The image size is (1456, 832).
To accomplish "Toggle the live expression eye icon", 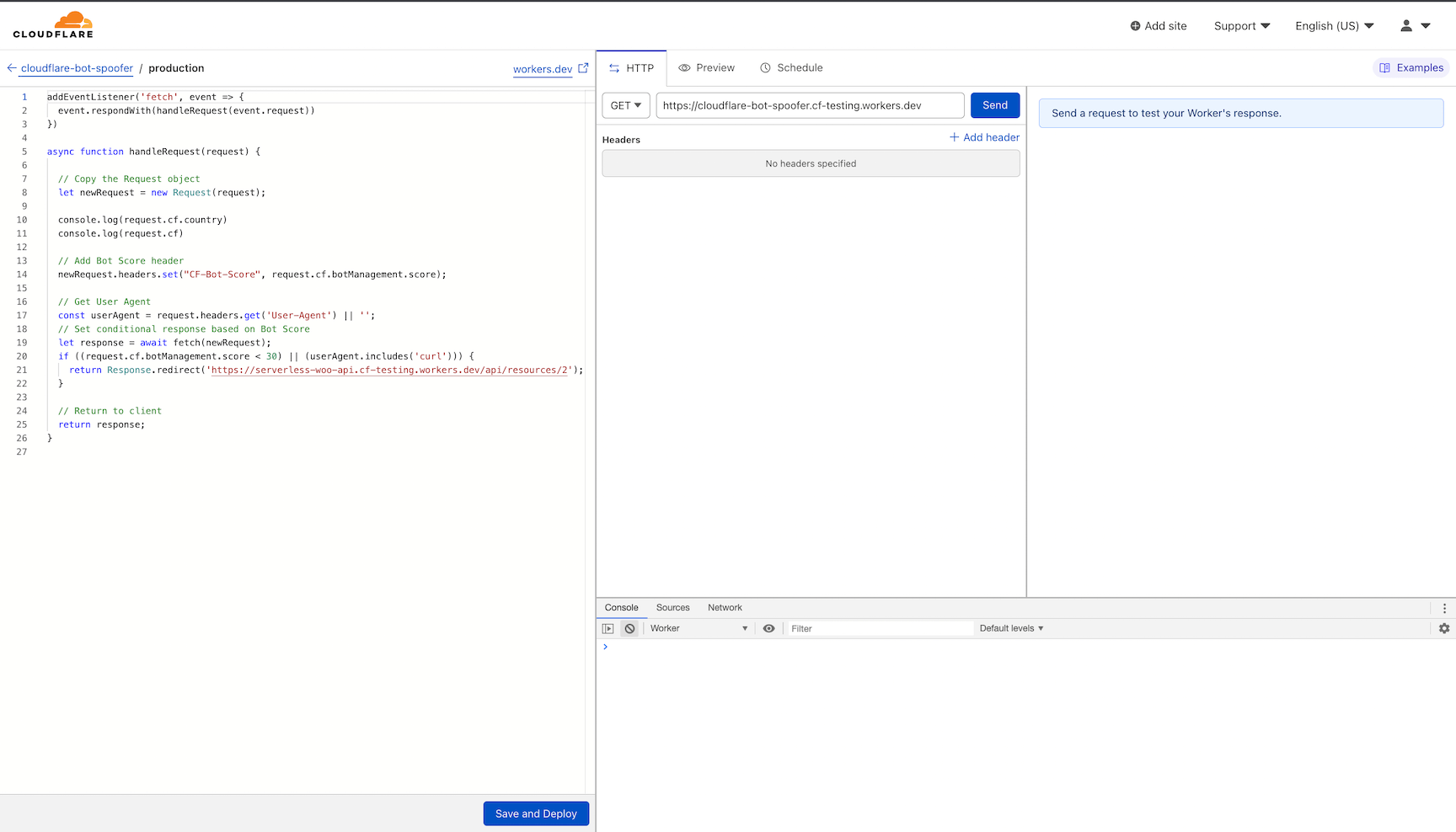I will (768, 628).
